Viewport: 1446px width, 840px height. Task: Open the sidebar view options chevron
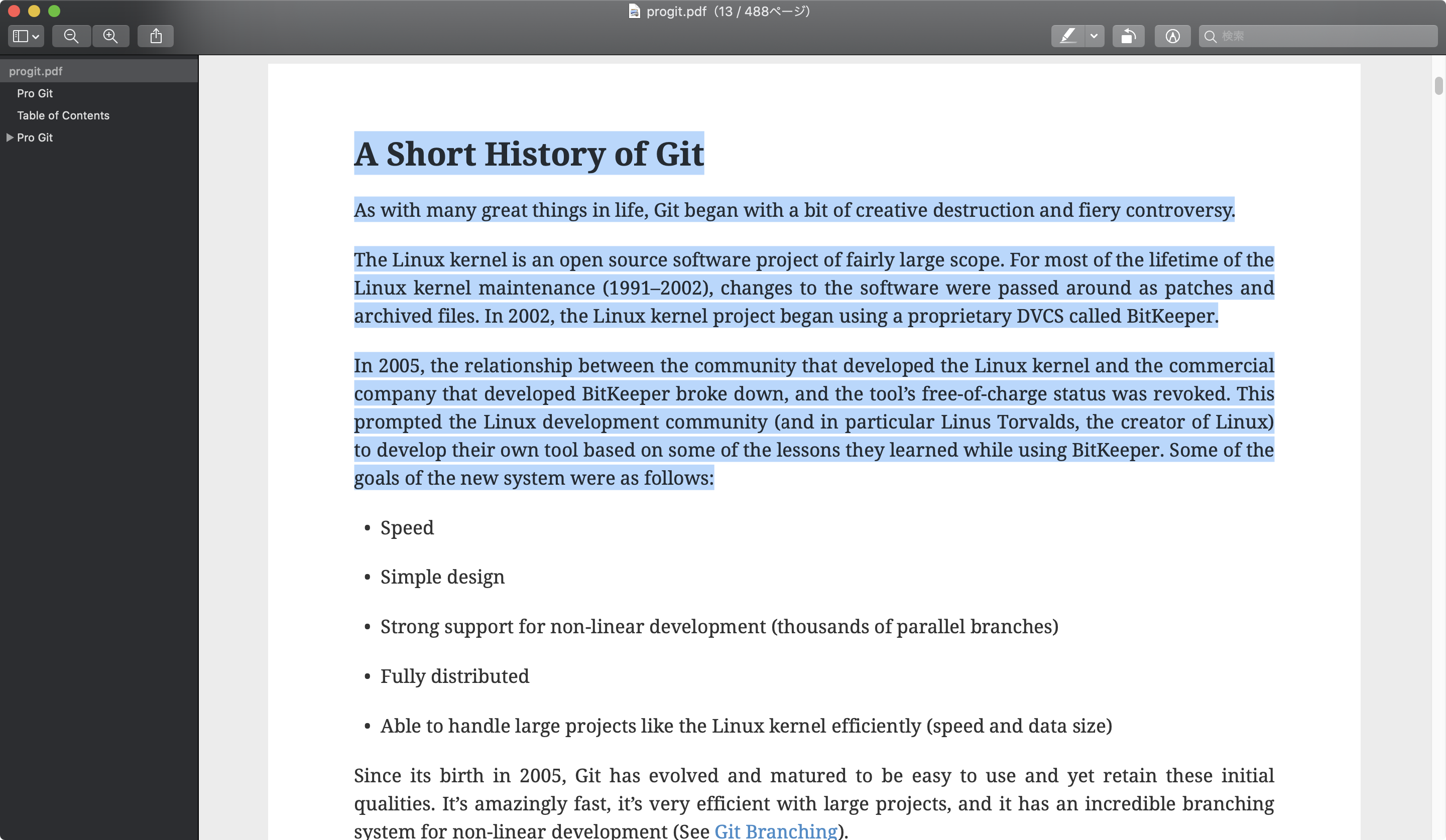click(36, 37)
